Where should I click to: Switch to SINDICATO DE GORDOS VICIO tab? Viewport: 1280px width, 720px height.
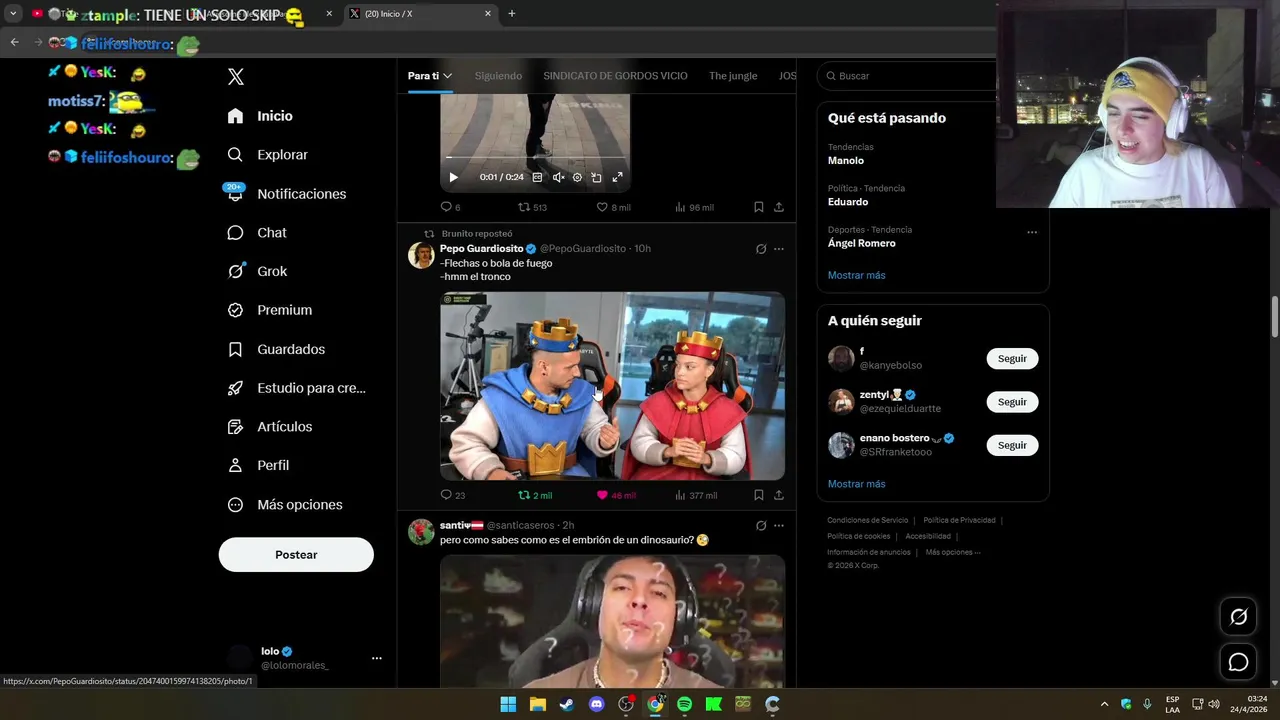coord(615,76)
